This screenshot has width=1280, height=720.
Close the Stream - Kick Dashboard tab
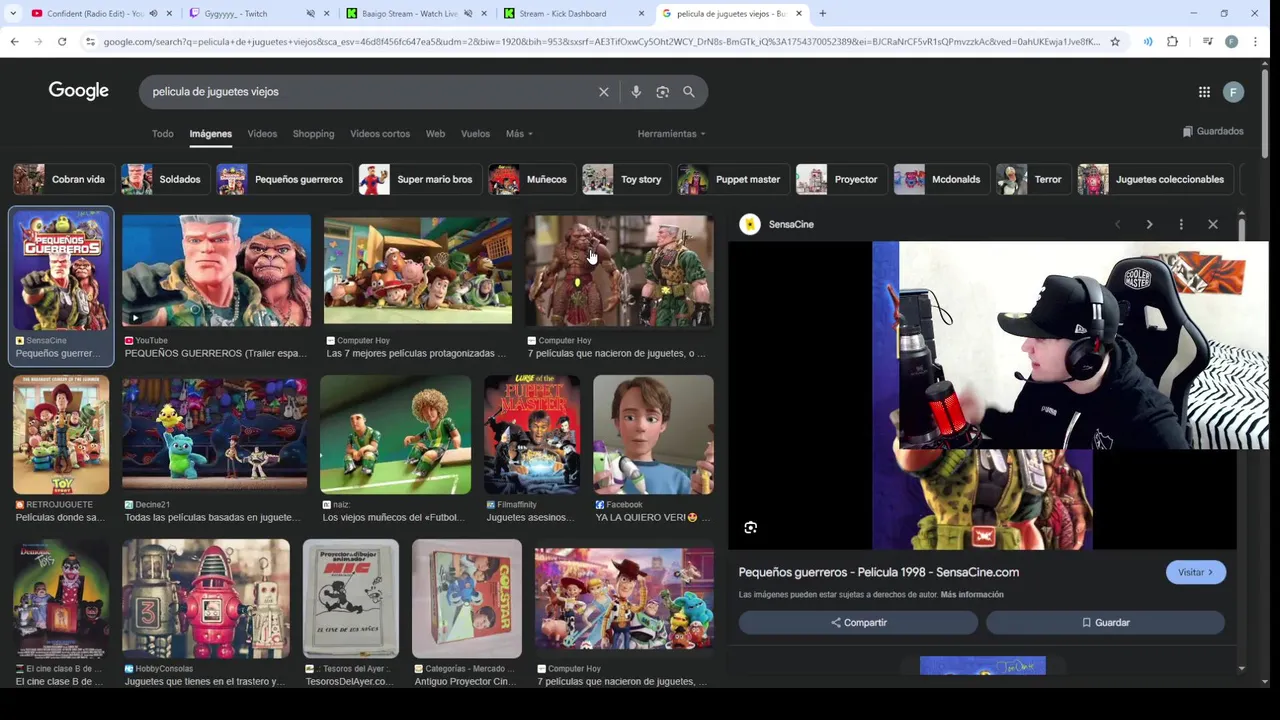pos(641,14)
